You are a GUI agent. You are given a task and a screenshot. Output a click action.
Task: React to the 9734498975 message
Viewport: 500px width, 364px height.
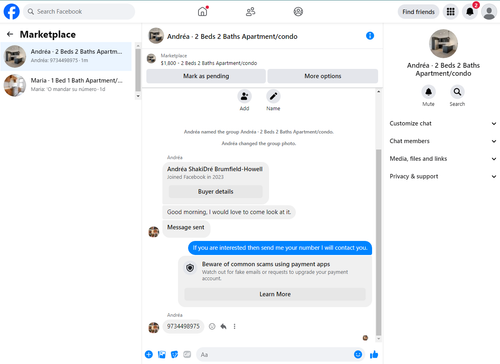pyautogui.click(x=212, y=326)
